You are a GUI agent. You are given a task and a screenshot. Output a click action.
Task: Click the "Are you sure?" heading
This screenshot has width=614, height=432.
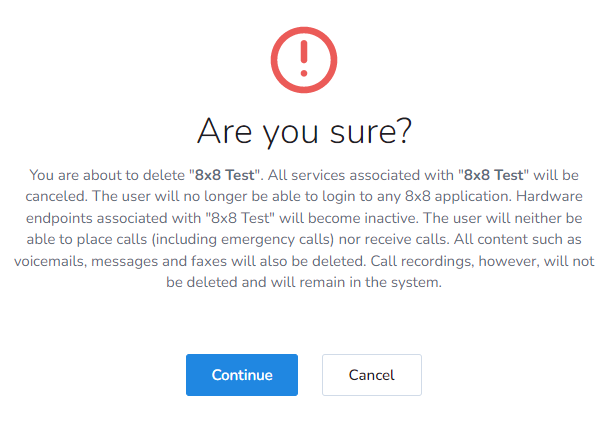(306, 131)
